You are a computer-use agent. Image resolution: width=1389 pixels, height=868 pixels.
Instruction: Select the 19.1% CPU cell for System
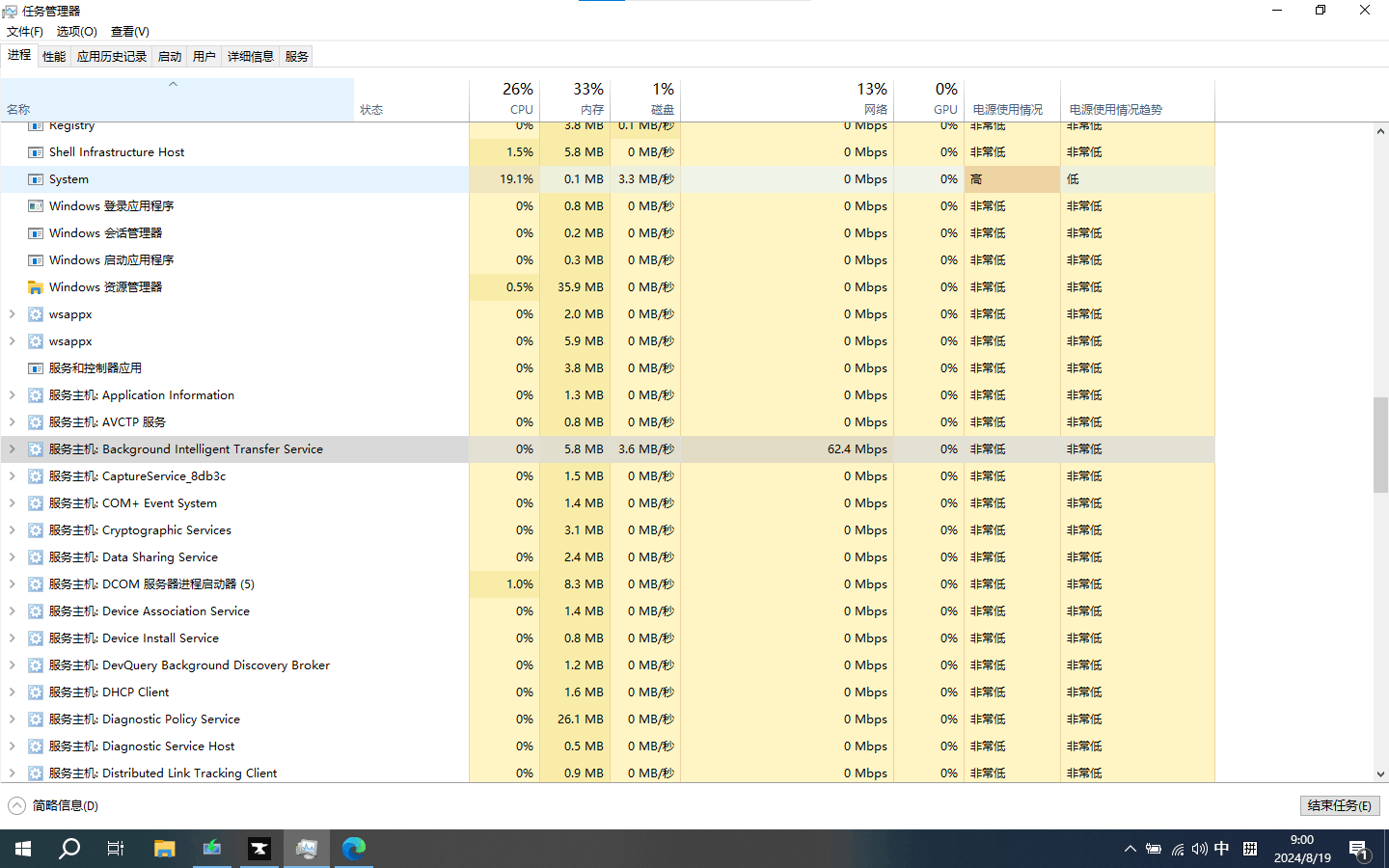[504, 179]
